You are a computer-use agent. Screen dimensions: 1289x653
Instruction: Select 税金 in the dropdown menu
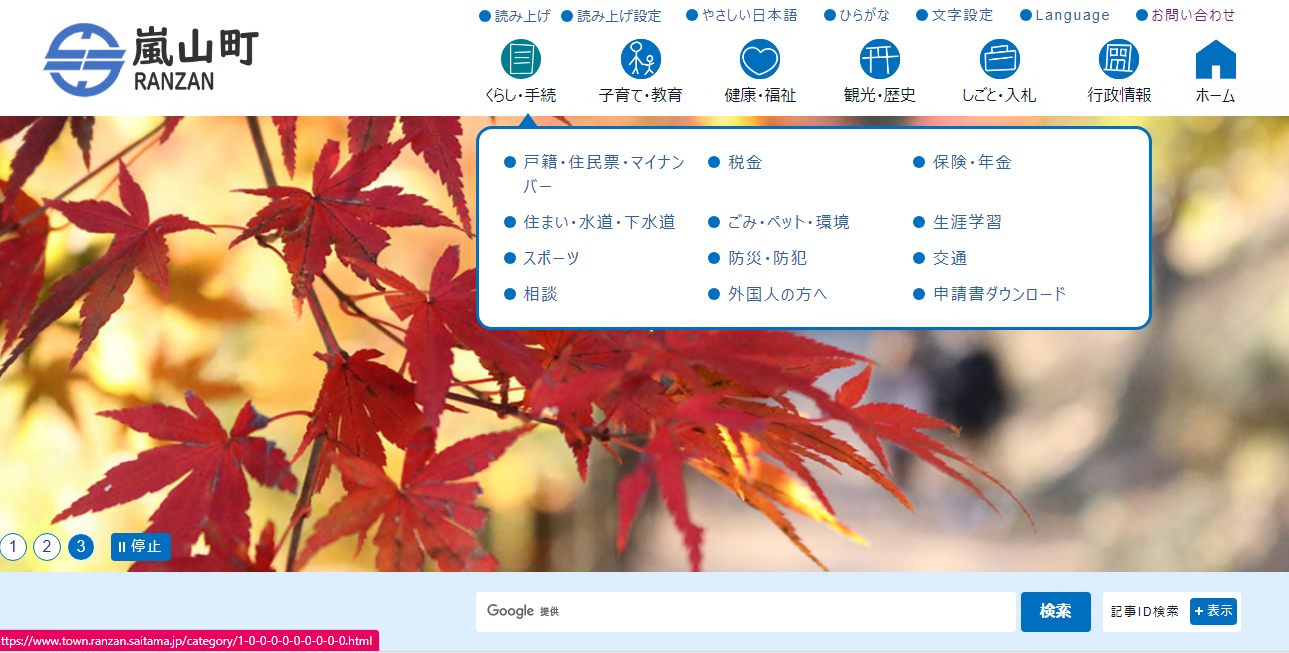(745, 162)
